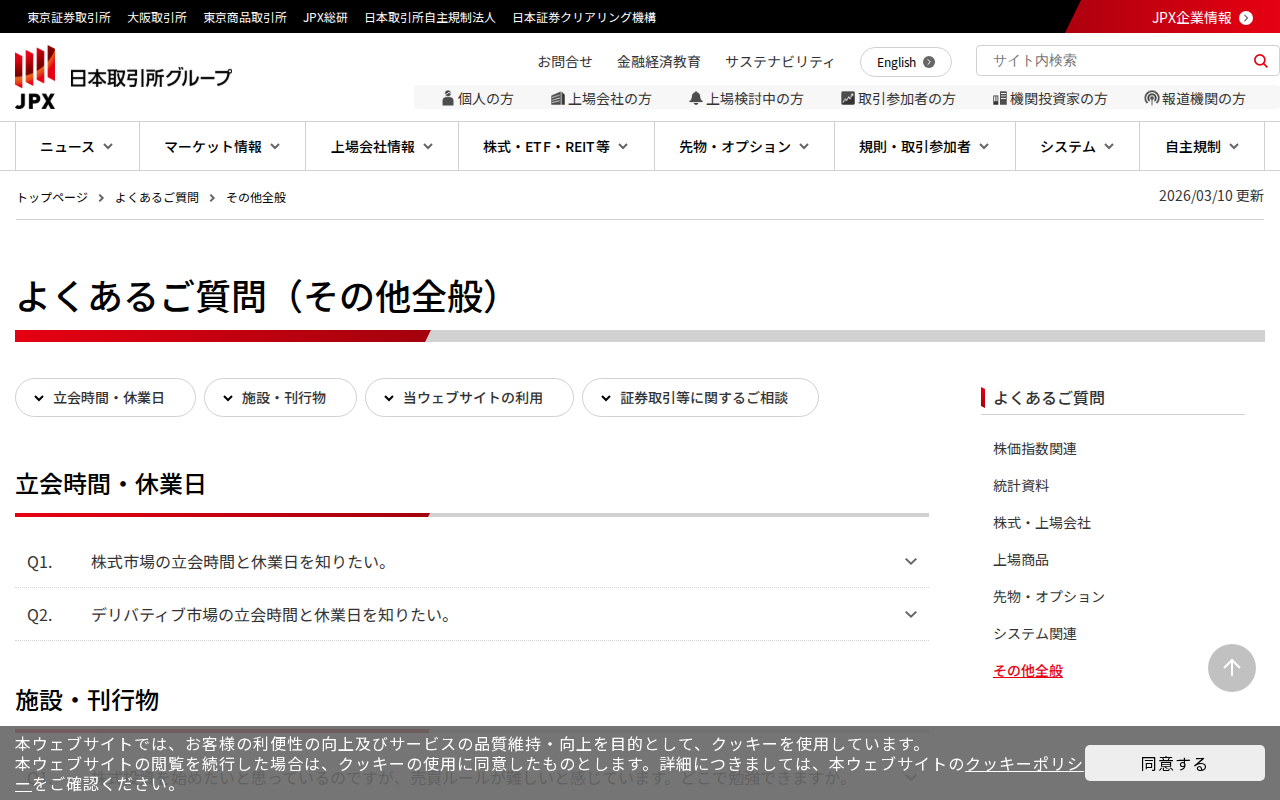The height and width of the screenshot is (800, 1280).
Task: Open 統計資料 in the sidebar
Action: pyautogui.click(x=1021, y=486)
